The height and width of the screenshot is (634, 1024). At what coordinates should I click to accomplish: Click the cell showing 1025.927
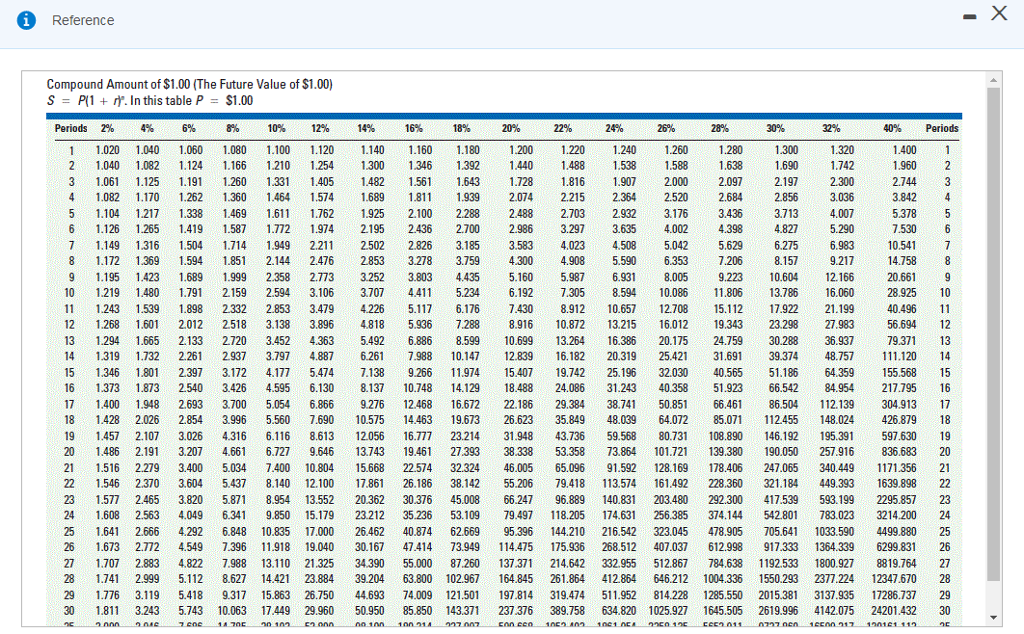(x=667, y=608)
